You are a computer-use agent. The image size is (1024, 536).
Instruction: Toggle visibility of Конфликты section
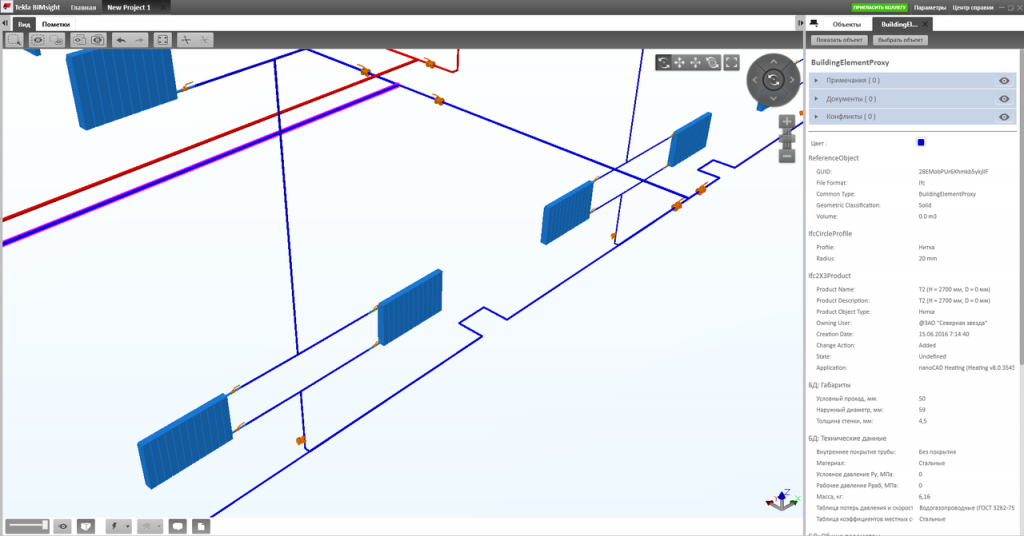point(1004,117)
